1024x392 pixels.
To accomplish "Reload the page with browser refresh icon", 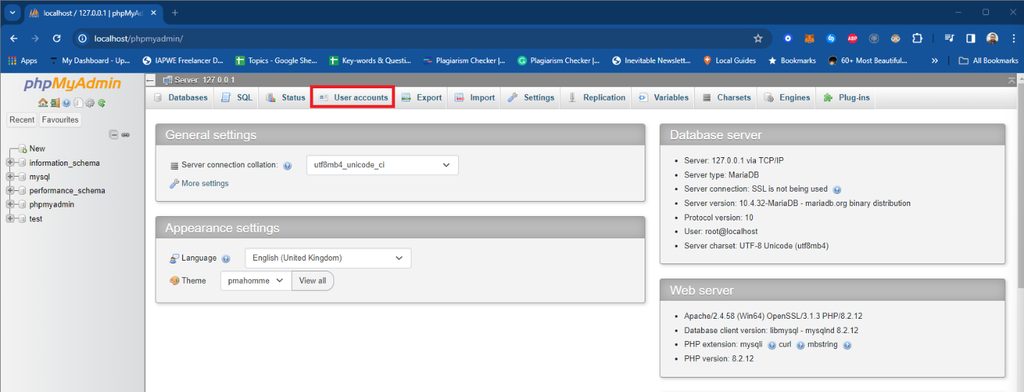I will point(57,39).
